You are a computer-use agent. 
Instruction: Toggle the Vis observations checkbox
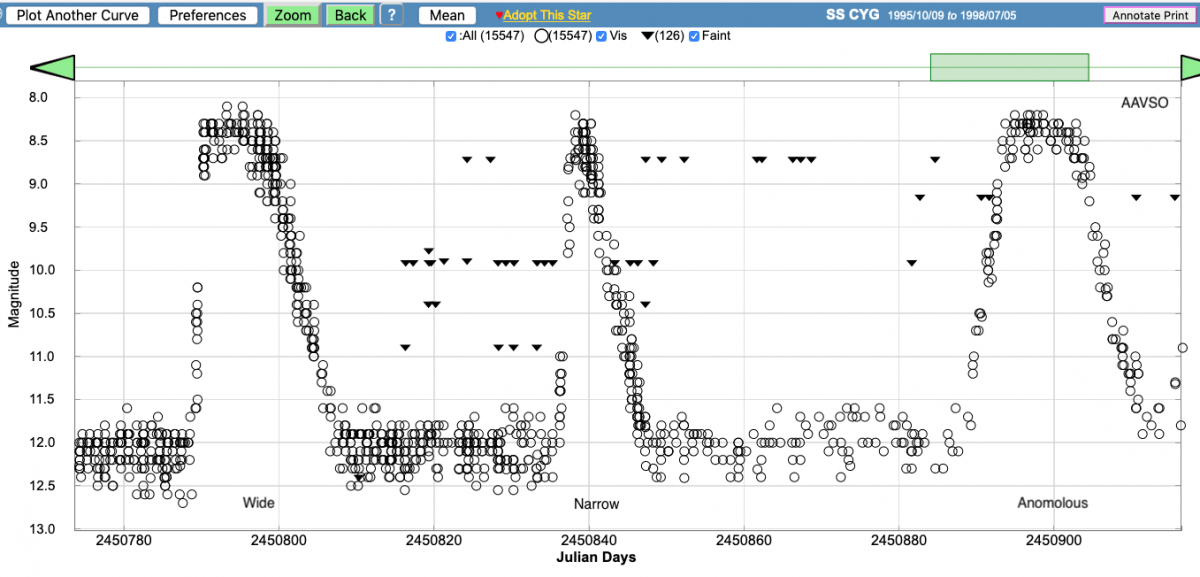coord(601,36)
